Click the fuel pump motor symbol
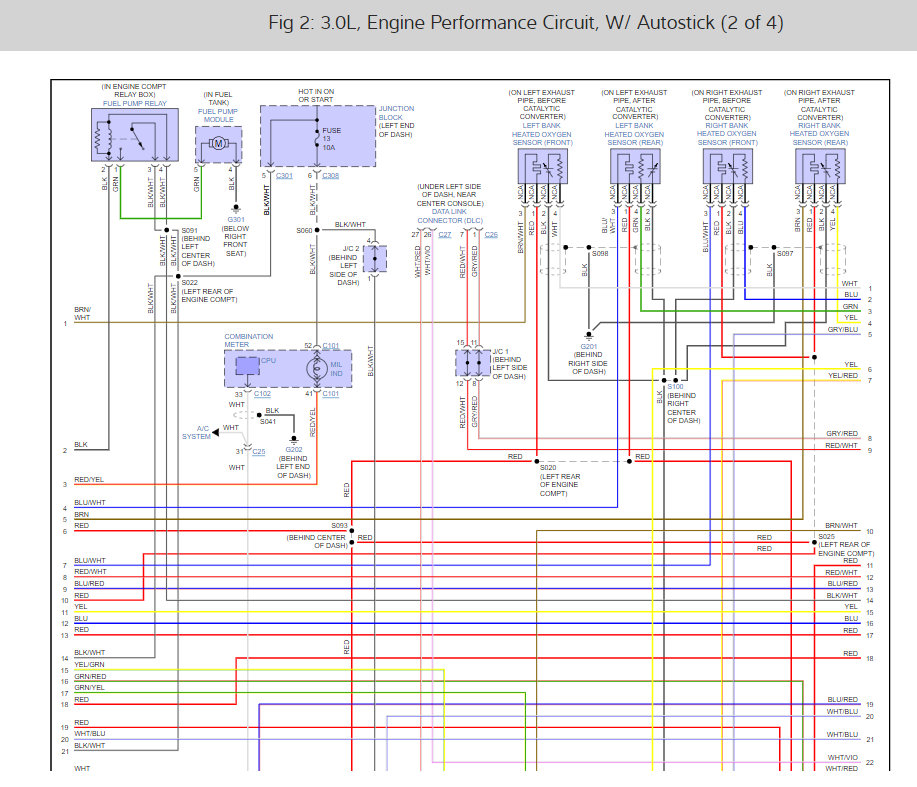This screenshot has width=917, height=787. click(x=219, y=143)
